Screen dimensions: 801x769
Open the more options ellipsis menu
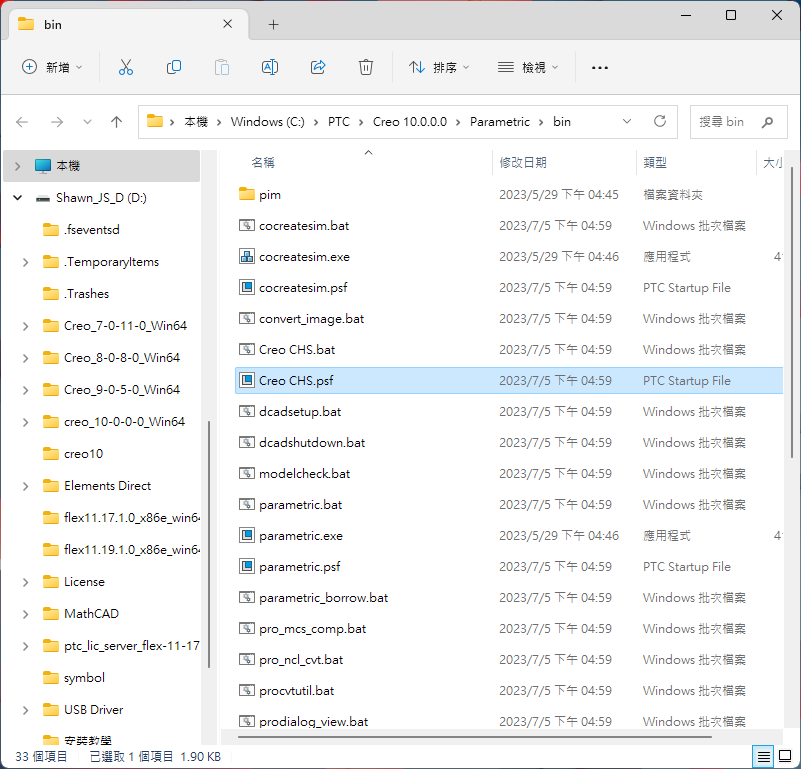click(x=600, y=67)
